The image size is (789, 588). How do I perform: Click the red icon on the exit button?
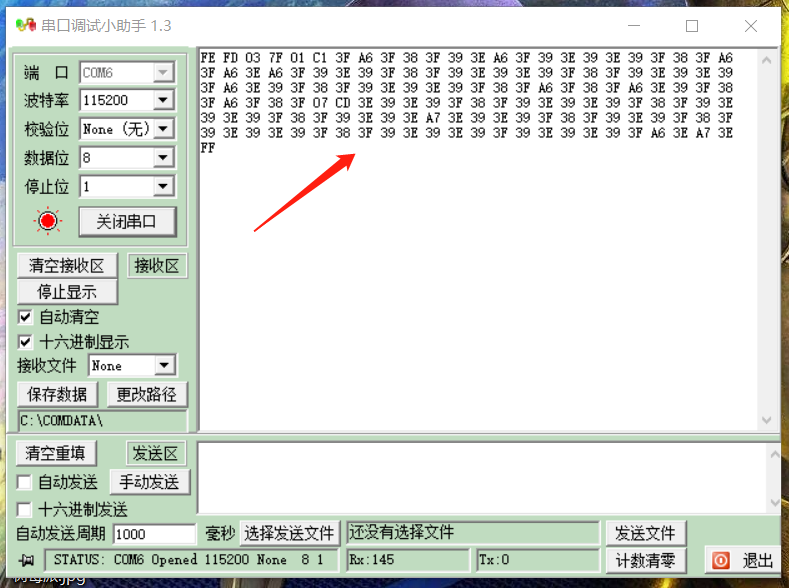tap(721, 560)
